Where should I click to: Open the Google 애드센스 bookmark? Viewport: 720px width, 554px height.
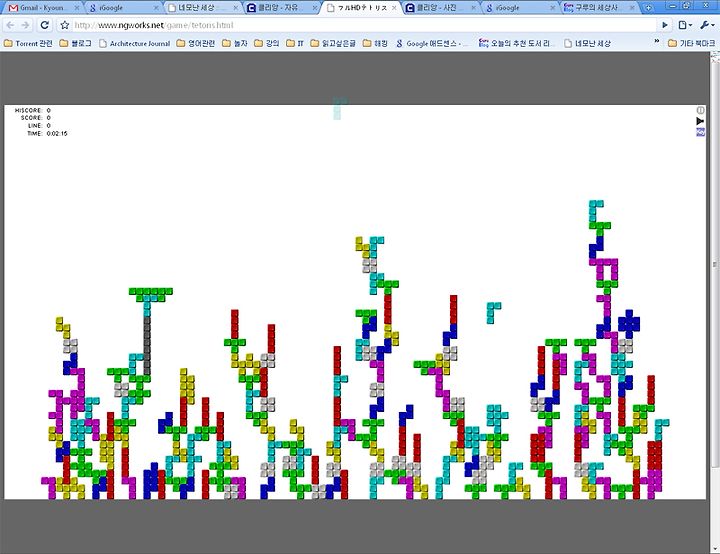433,43
